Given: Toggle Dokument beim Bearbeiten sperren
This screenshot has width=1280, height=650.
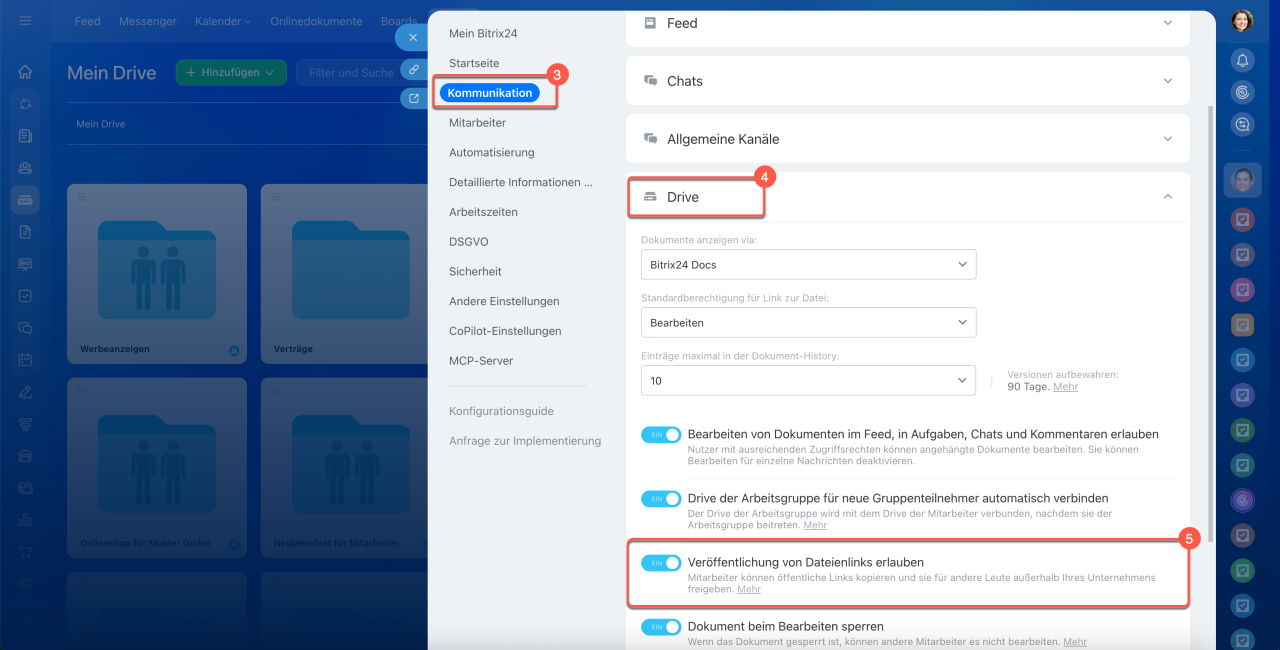Looking at the screenshot, I should pos(661,627).
